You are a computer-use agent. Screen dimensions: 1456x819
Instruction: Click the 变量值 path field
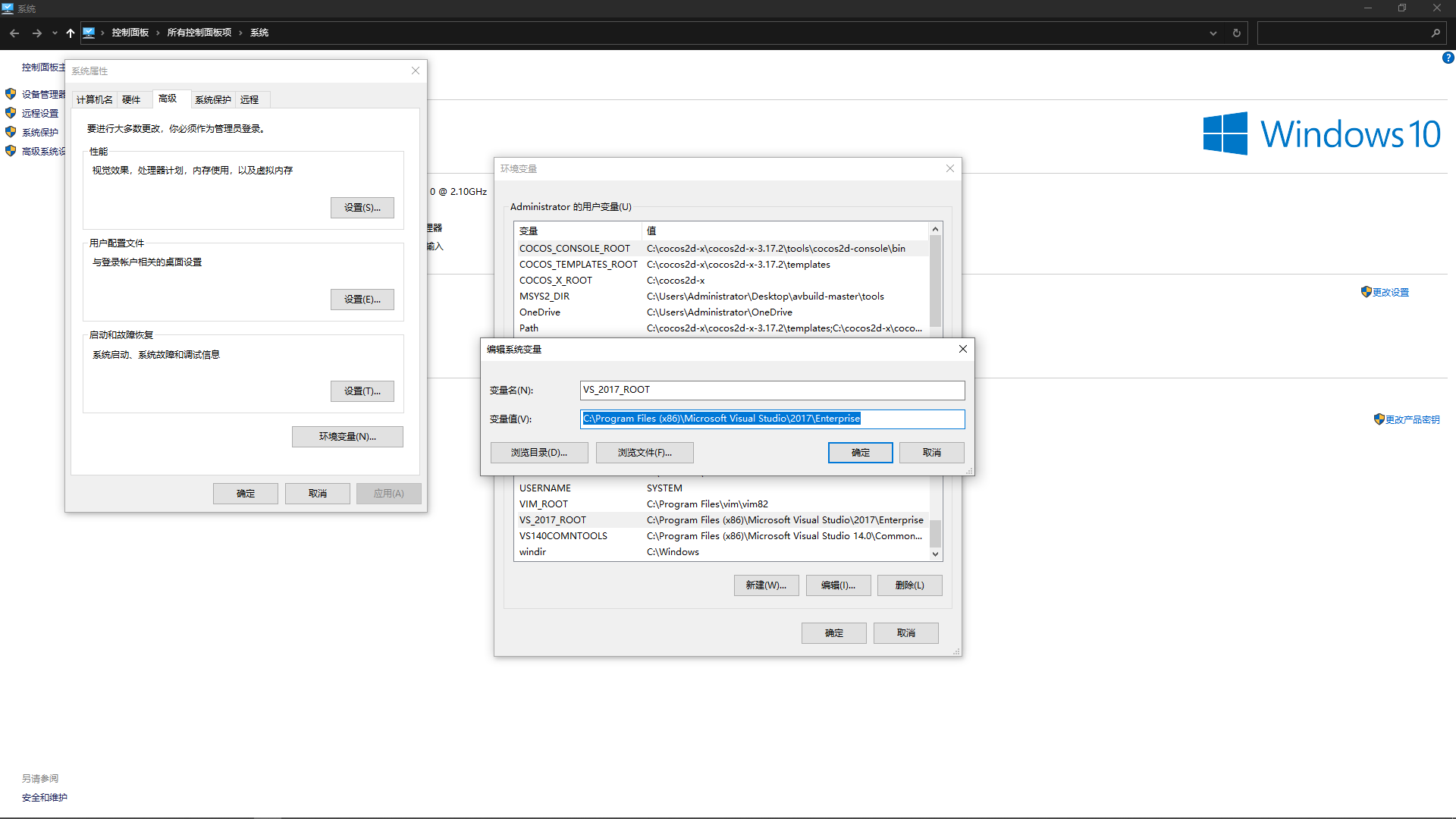tap(772, 419)
